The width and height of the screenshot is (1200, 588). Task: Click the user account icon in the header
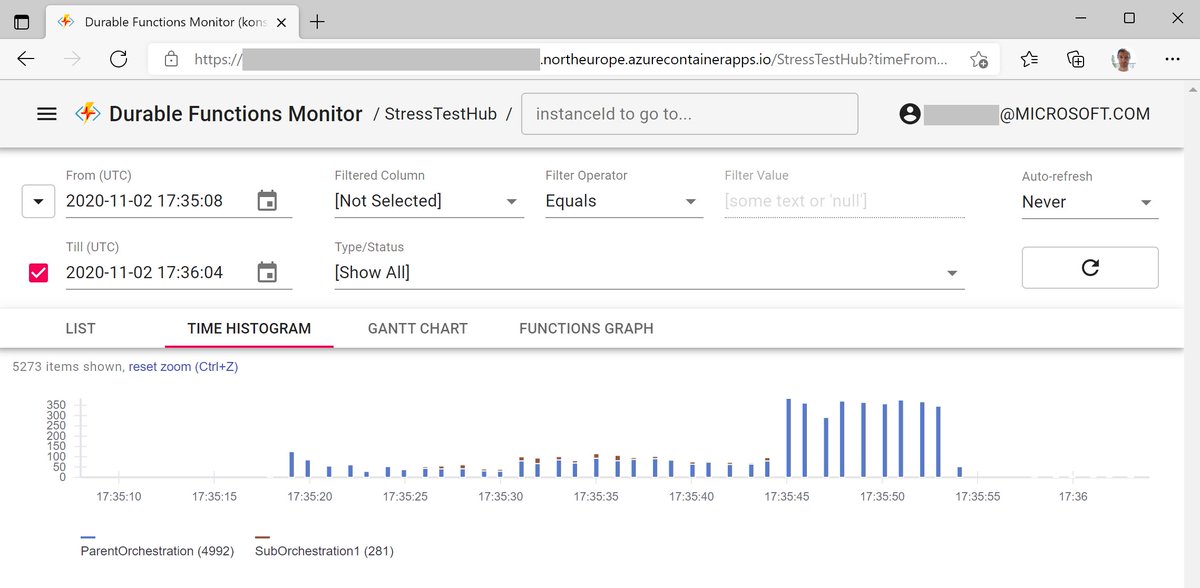pos(908,113)
